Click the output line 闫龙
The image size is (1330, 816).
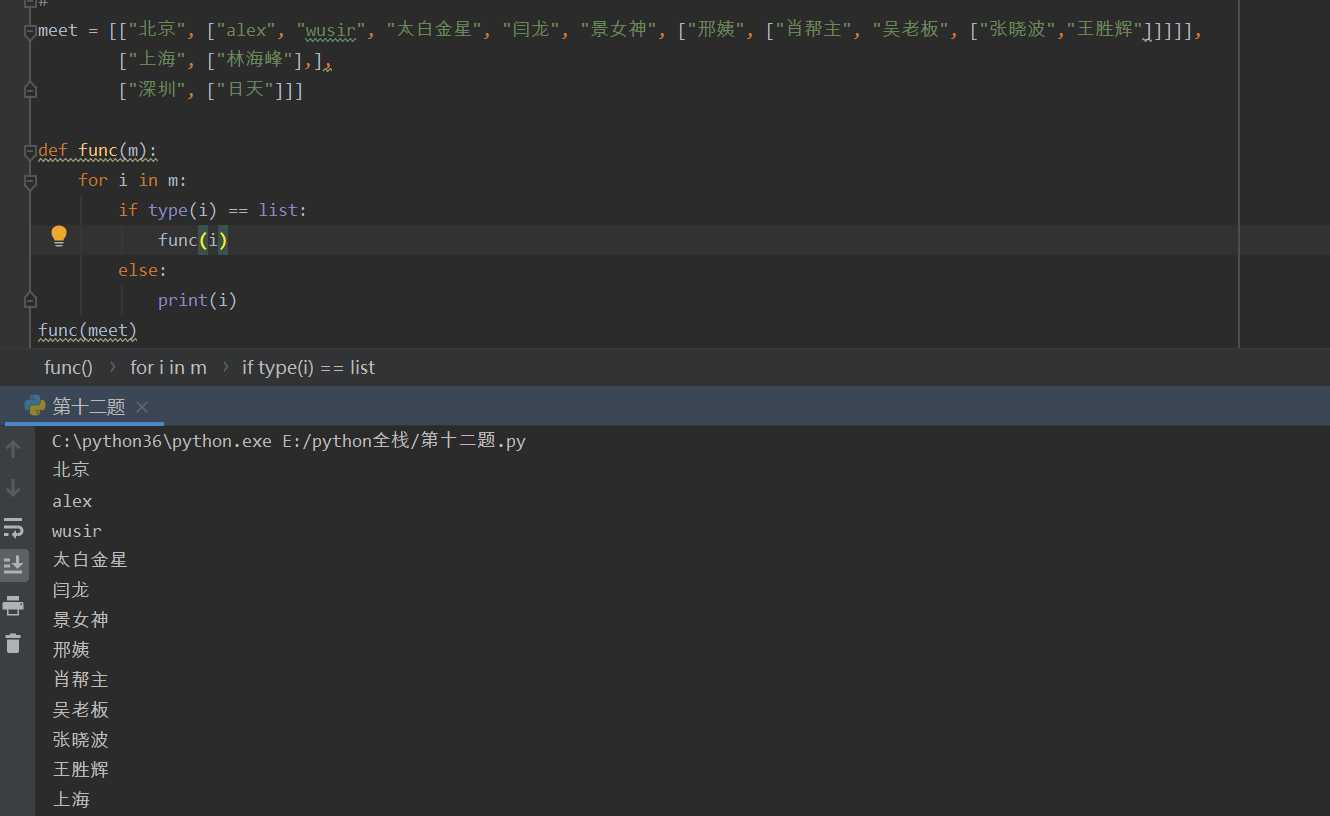(71, 590)
